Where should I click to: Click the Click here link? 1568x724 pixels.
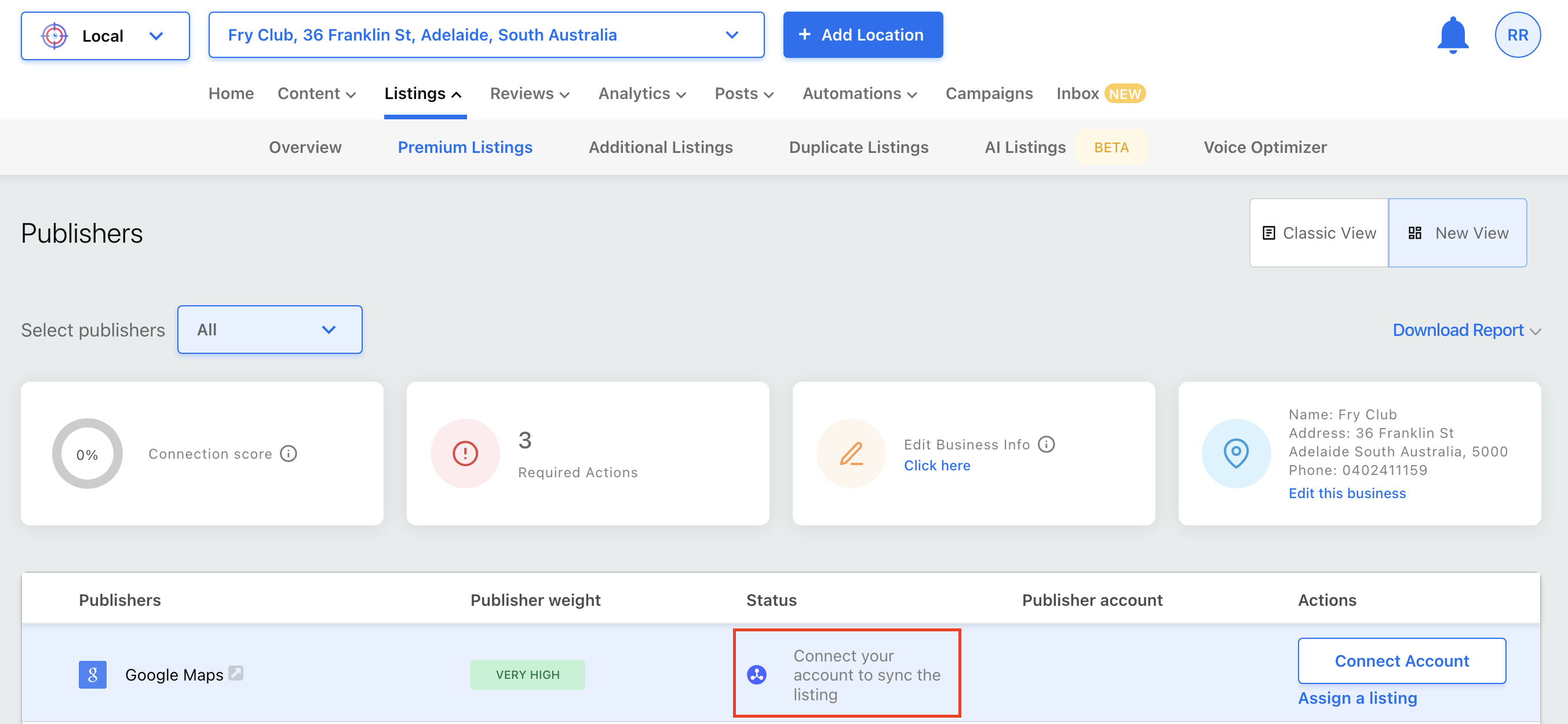(937, 466)
